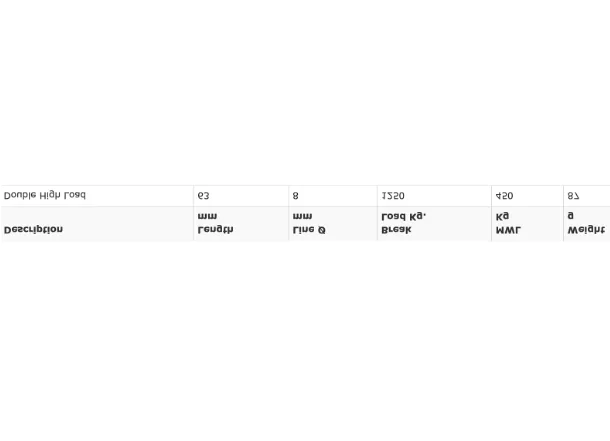Click the Kg unit of MWL

click(502, 216)
